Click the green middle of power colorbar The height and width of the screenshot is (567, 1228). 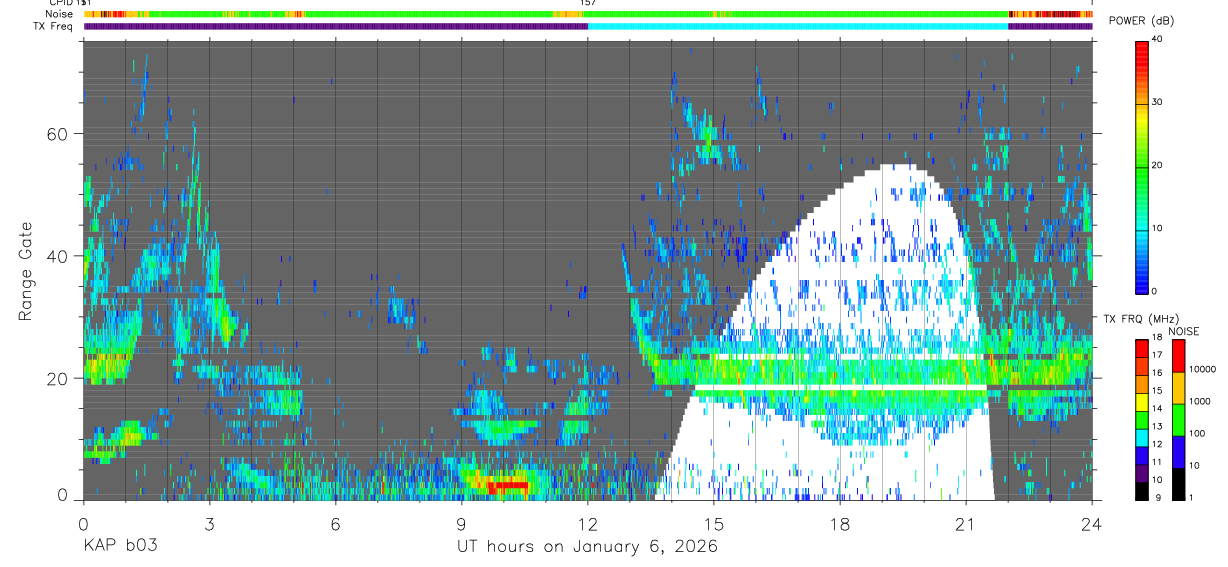[x=1141, y=165]
